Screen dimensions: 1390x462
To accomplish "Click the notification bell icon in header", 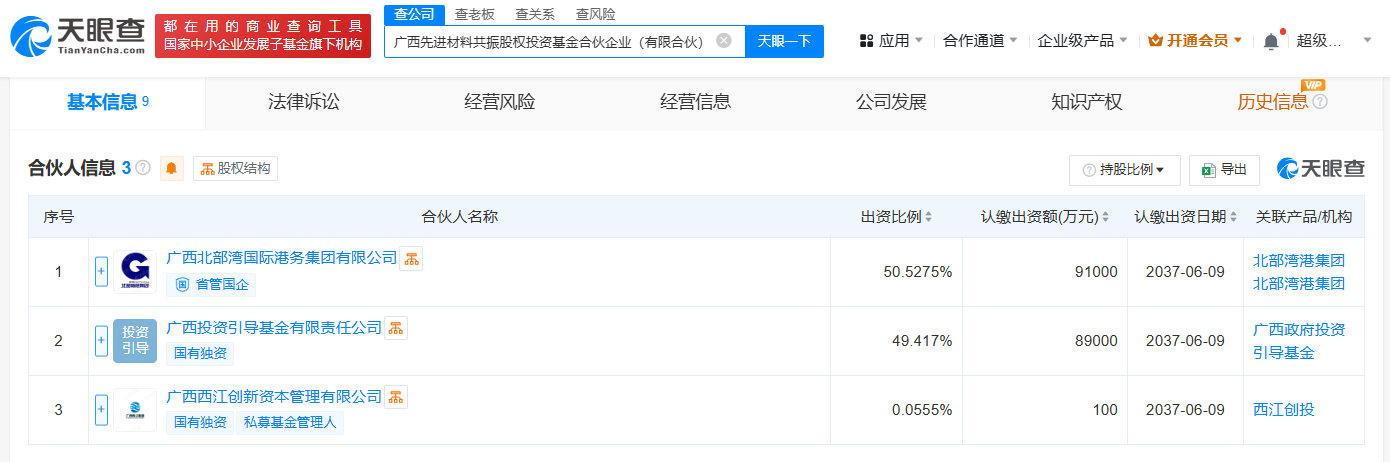I will [x=1271, y=41].
